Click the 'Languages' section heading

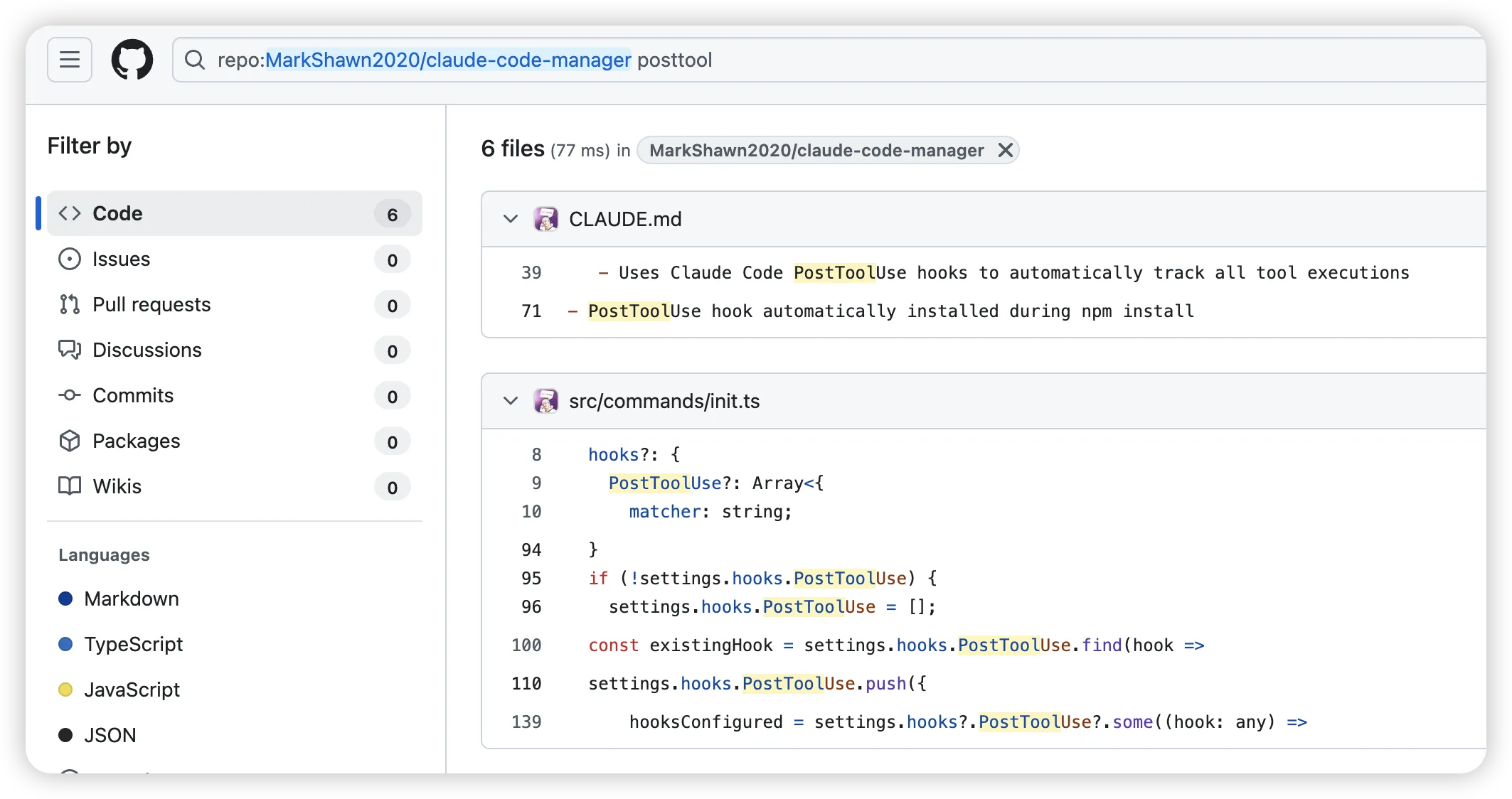[x=104, y=555]
